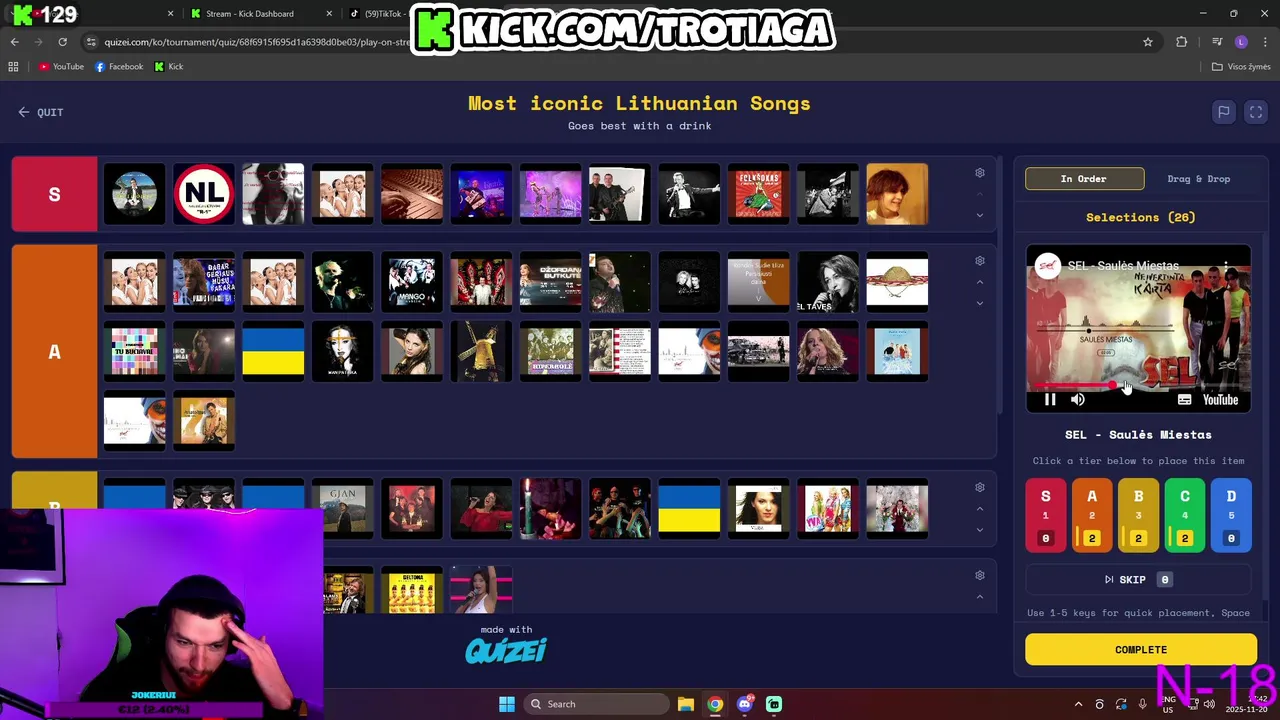Place the song in red S tier

[1046, 515]
